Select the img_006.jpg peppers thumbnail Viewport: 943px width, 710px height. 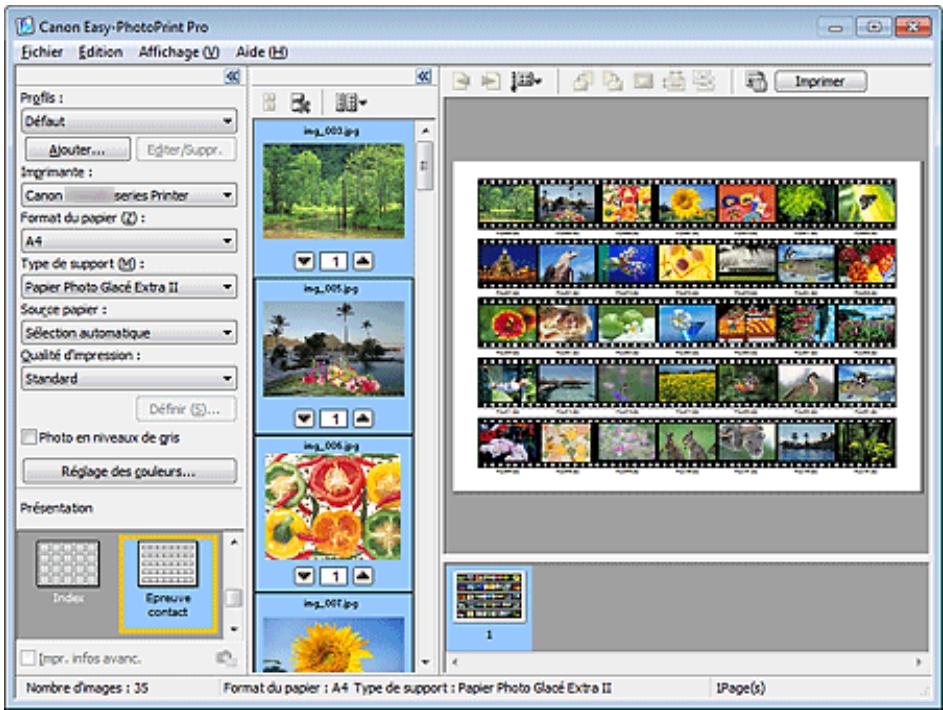pos(334,506)
